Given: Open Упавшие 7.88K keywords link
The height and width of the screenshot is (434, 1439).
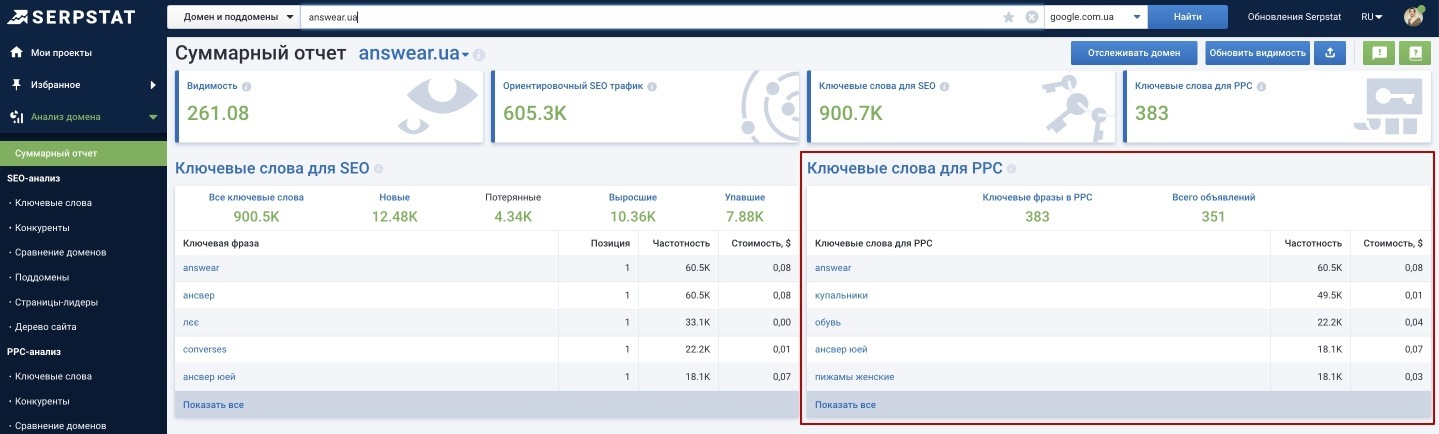Looking at the screenshot, I should (745, 207).
